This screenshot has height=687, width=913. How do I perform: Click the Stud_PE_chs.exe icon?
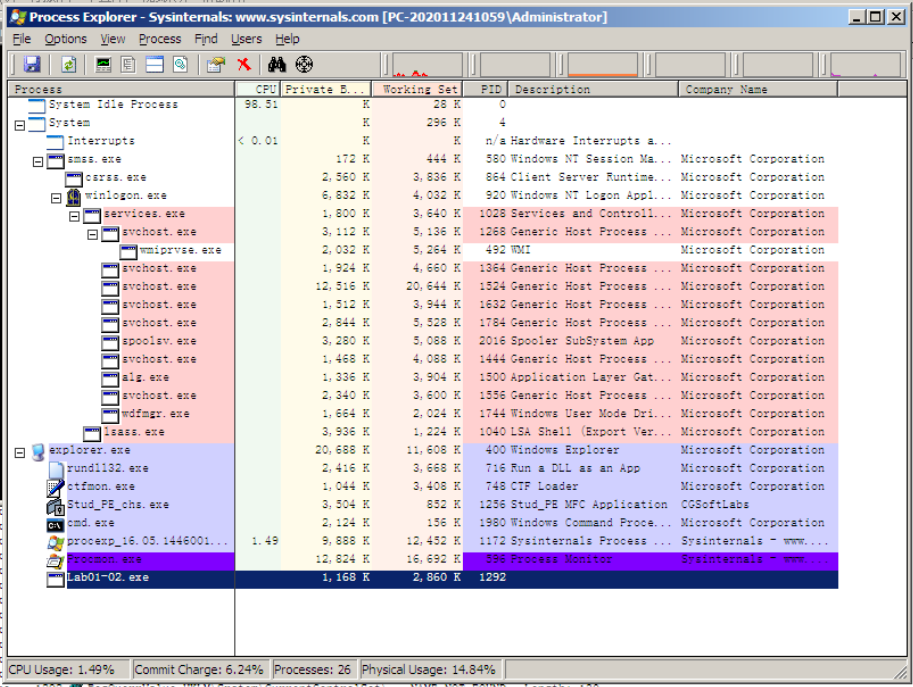point(55,506)
